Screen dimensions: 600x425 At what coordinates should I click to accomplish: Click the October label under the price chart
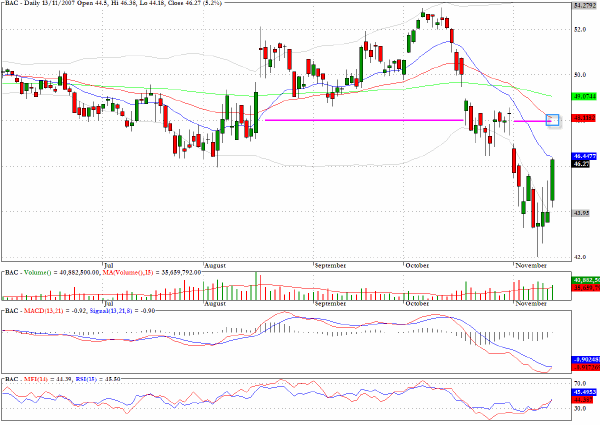point(417,265)
